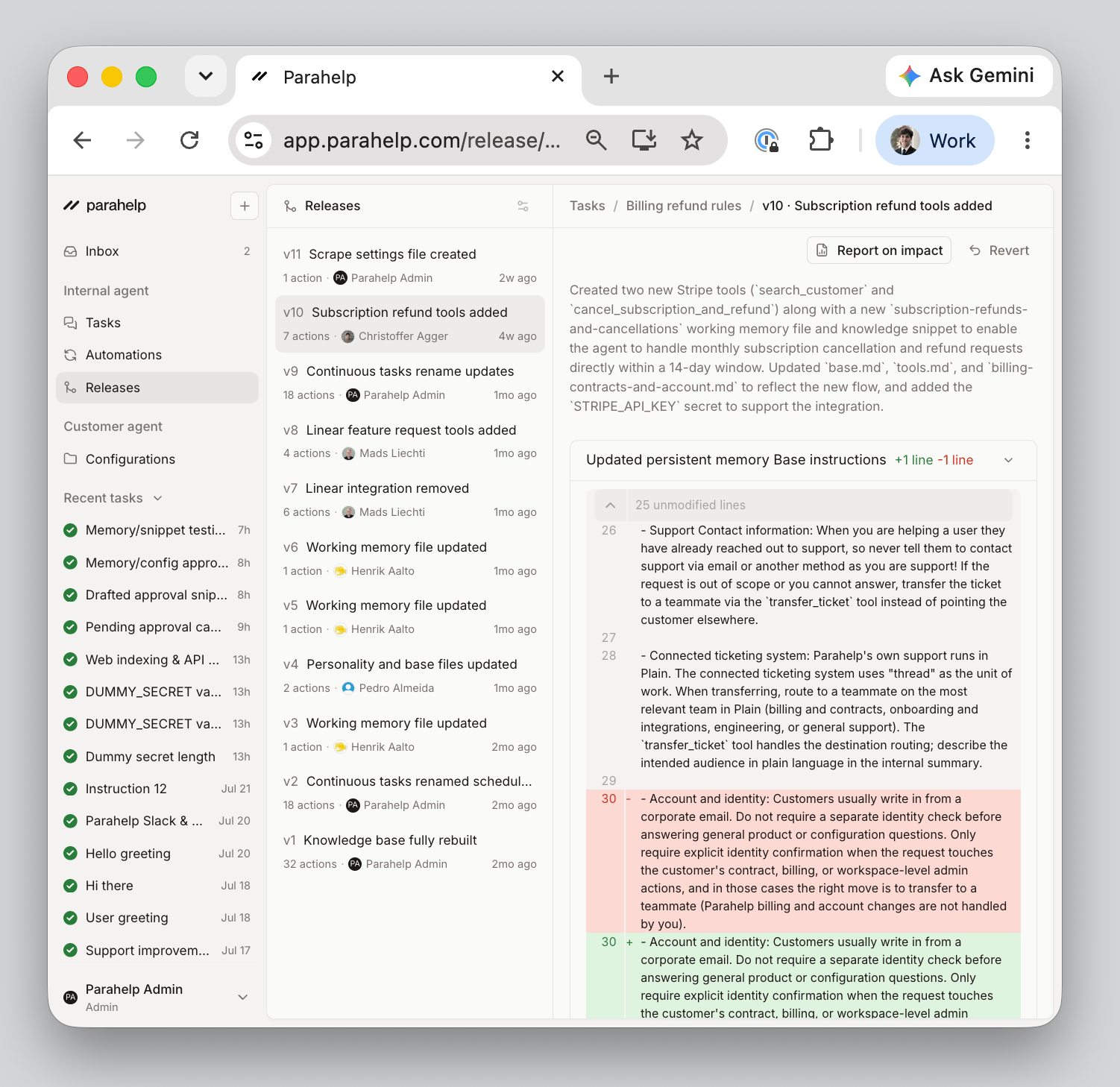Open release v2 Continuous tasks renamed

(x=409, y=793)
